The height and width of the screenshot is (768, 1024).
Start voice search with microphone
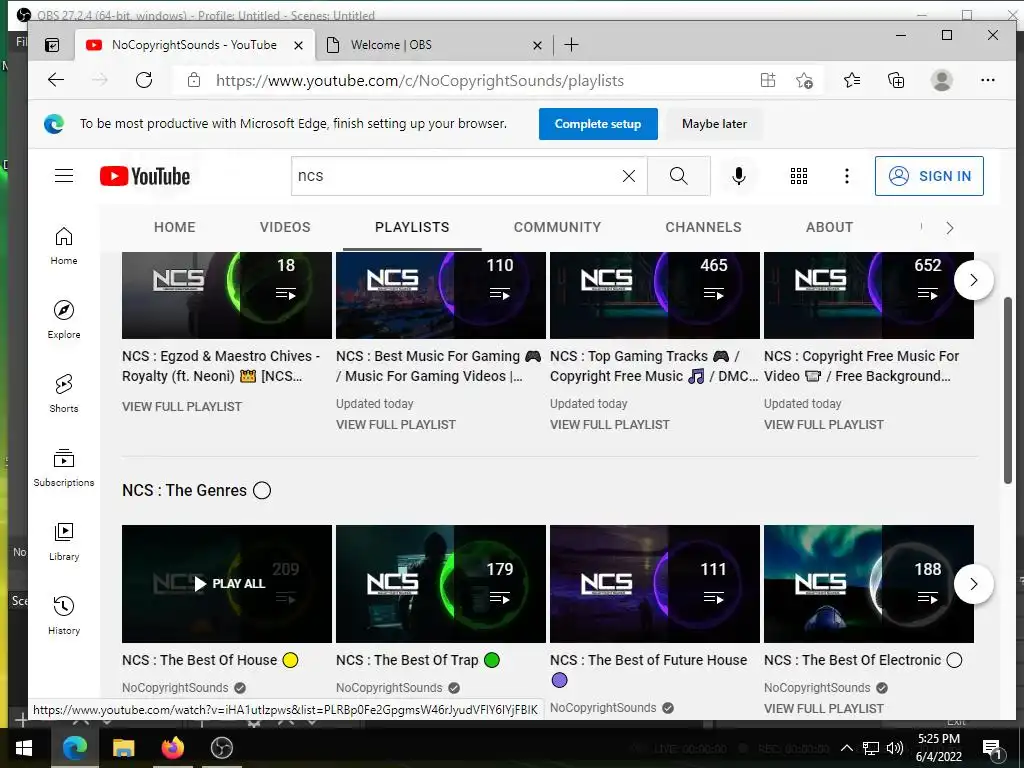click(739, 176)
